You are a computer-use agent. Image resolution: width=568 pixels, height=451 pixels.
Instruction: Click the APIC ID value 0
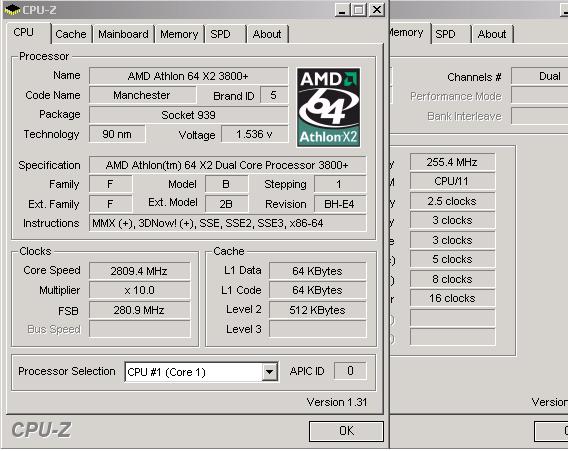(x=350, y=371)
